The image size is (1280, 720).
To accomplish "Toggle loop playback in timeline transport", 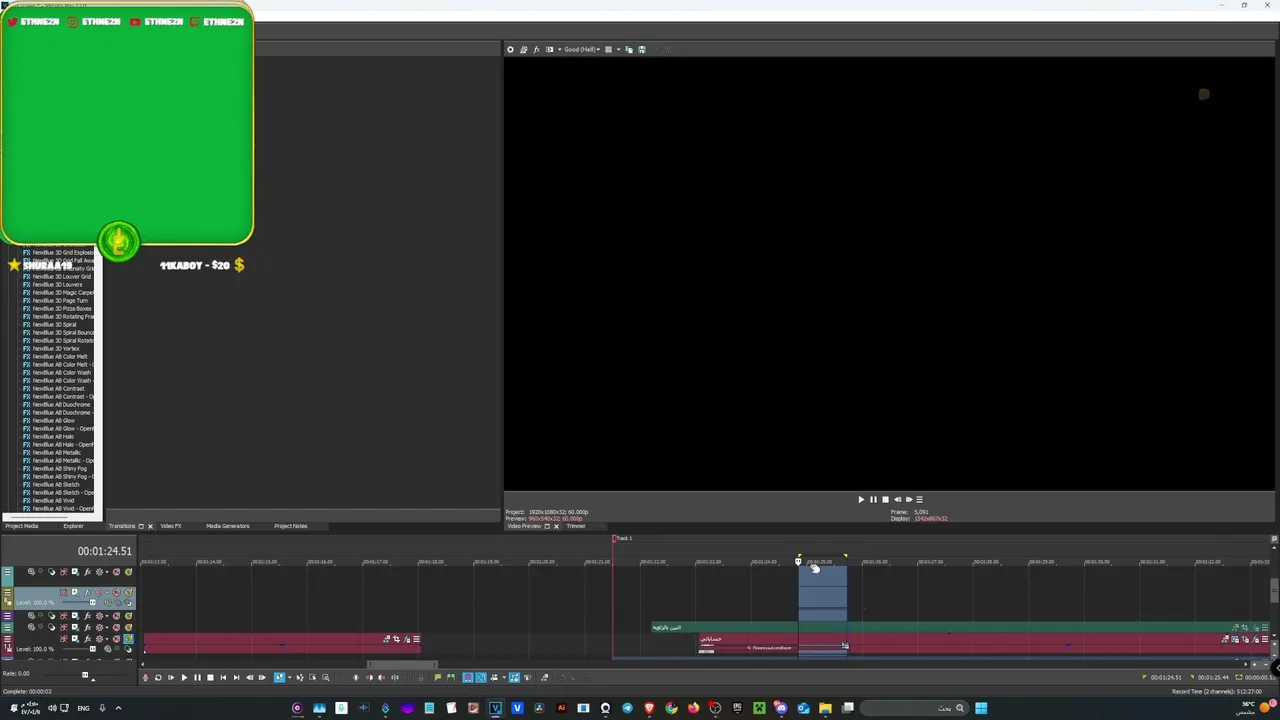I will coord(158,678).
